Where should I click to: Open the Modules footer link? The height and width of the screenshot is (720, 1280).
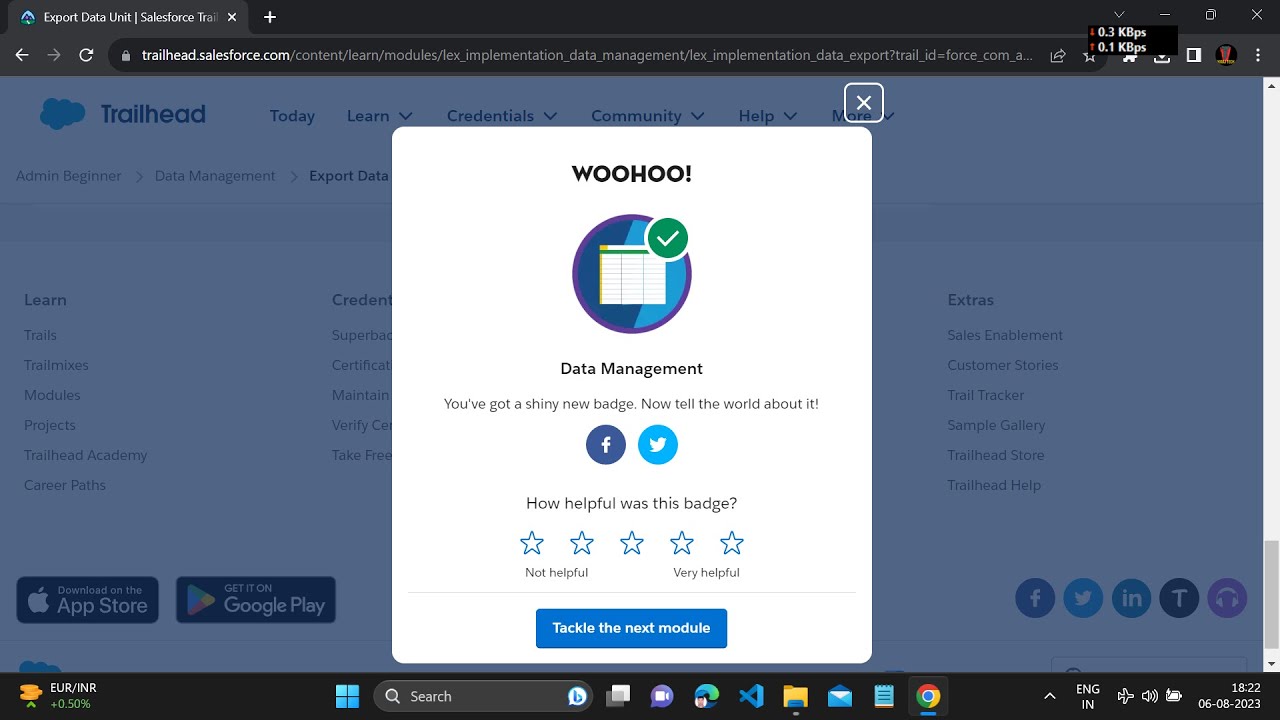52,395
